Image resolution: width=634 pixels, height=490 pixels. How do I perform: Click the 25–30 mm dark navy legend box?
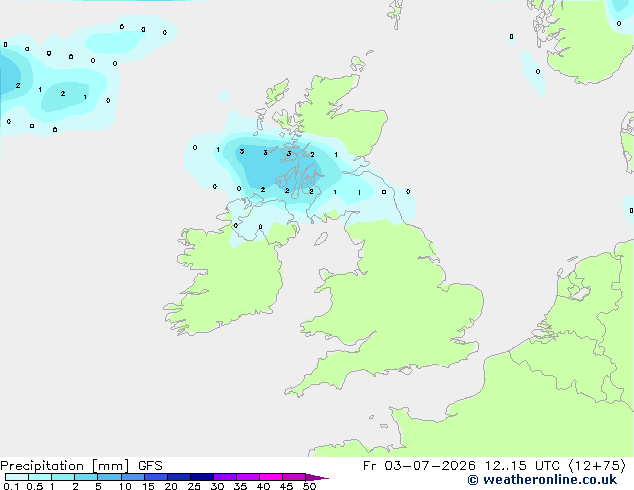point(202,477)
